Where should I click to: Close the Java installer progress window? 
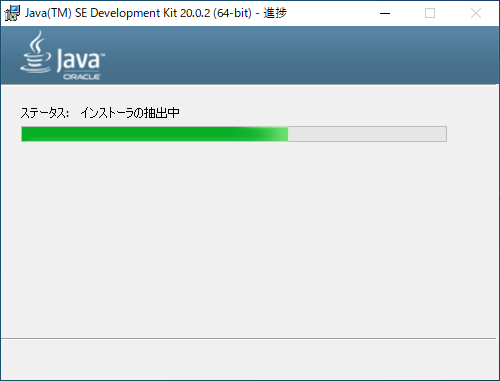[476, 13]
